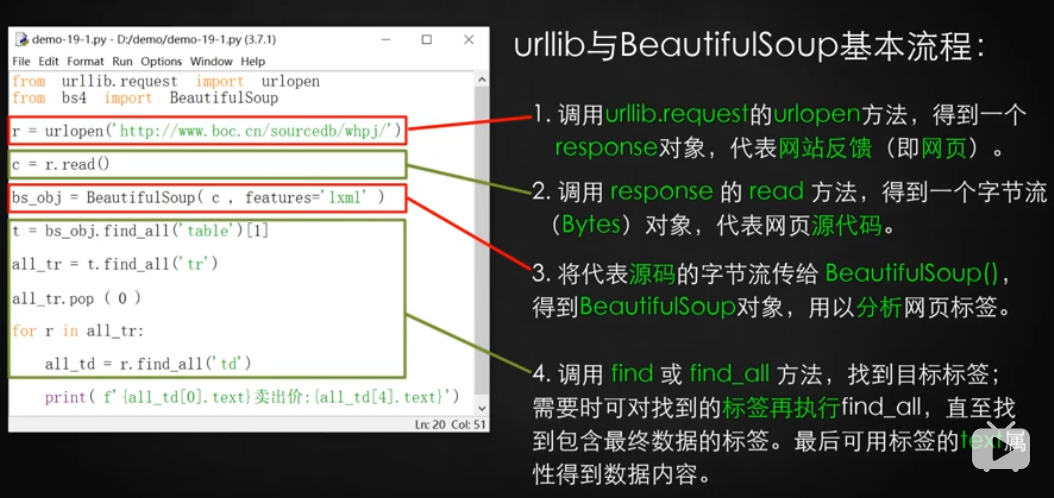Click the heading 'urllib与BeautifulSoup基本流程'
Viewport: 1054px width, 498px height.
click(742, 47)
